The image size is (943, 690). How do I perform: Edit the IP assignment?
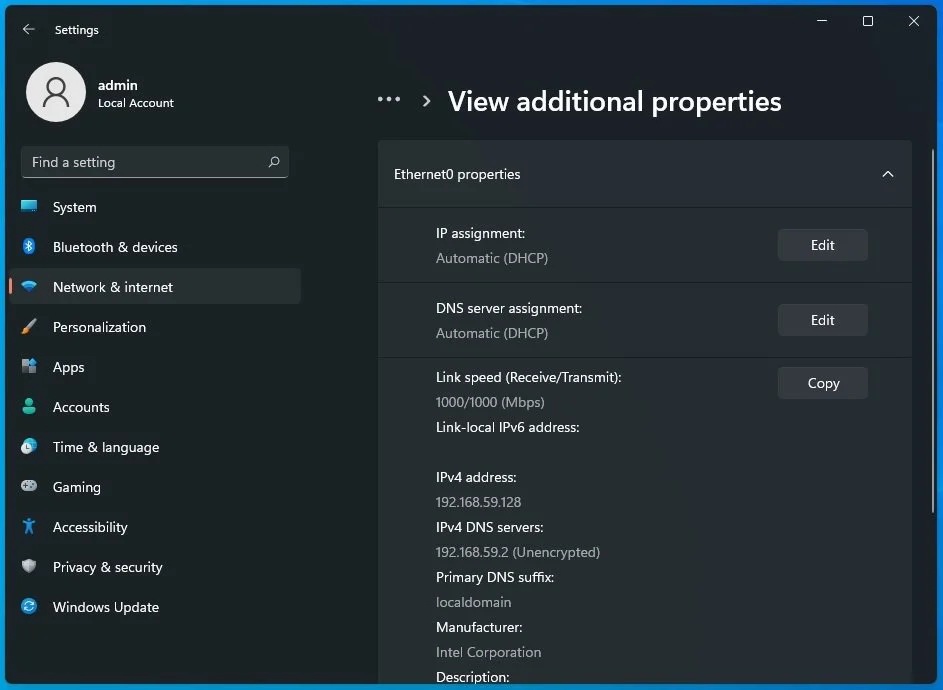[822, 245]
